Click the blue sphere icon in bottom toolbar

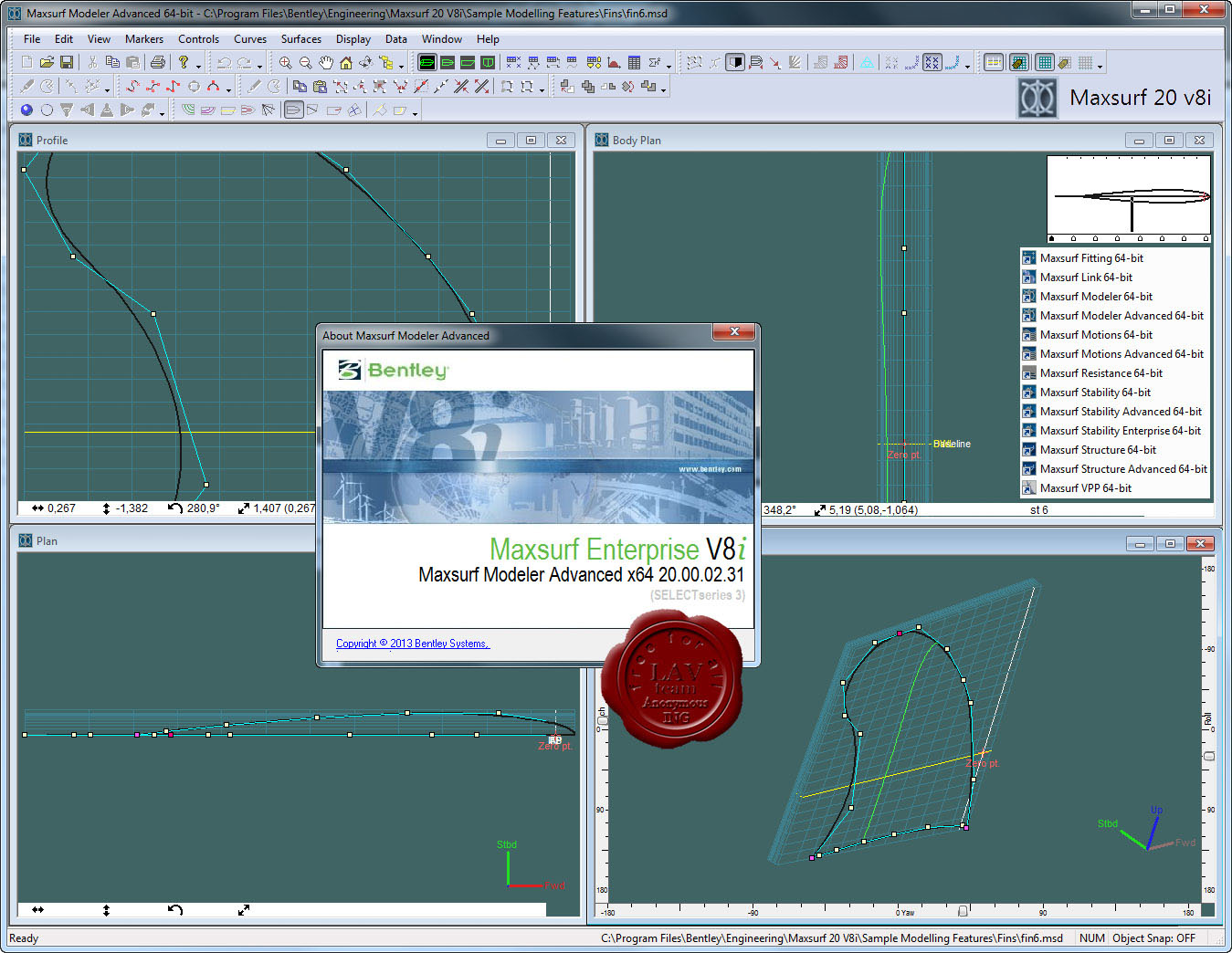[x=26, y=110]
